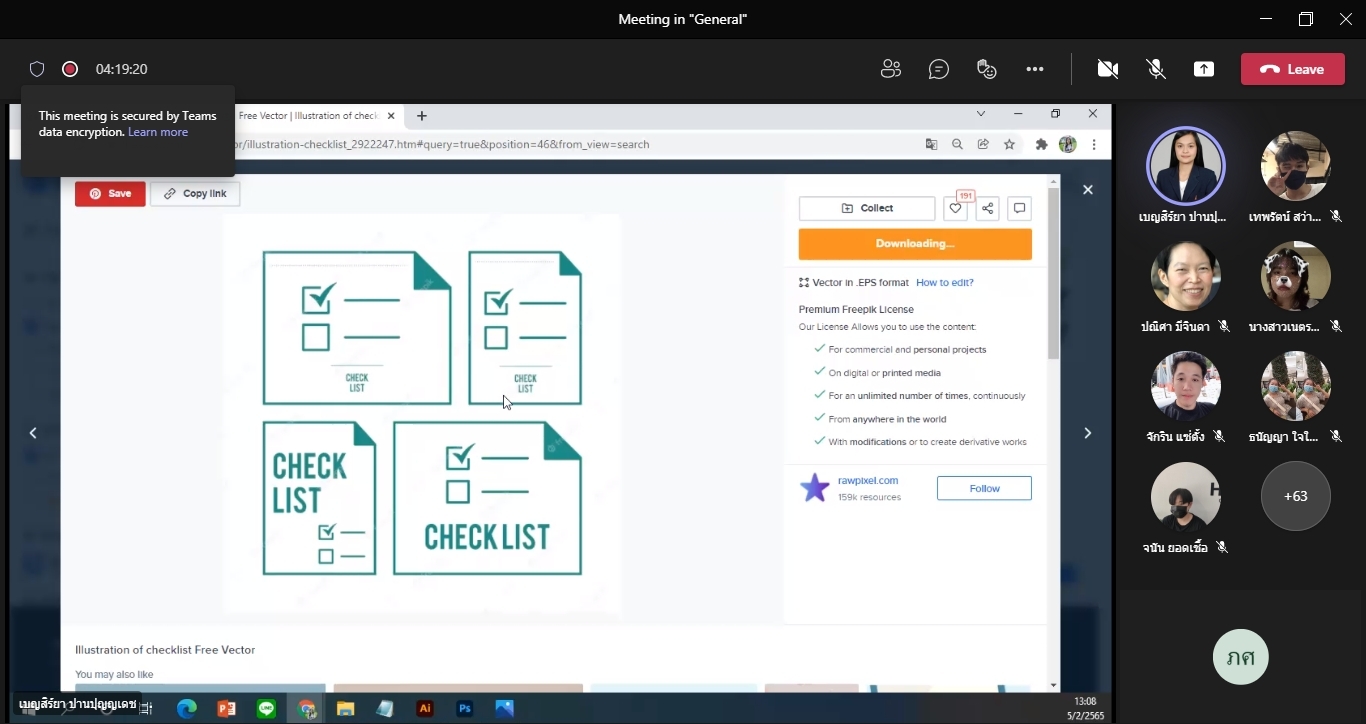This screenshot has width=1366, height=724.
Task: Click 'Vector in .EPS format' text
Action: (x=861, y=283)
